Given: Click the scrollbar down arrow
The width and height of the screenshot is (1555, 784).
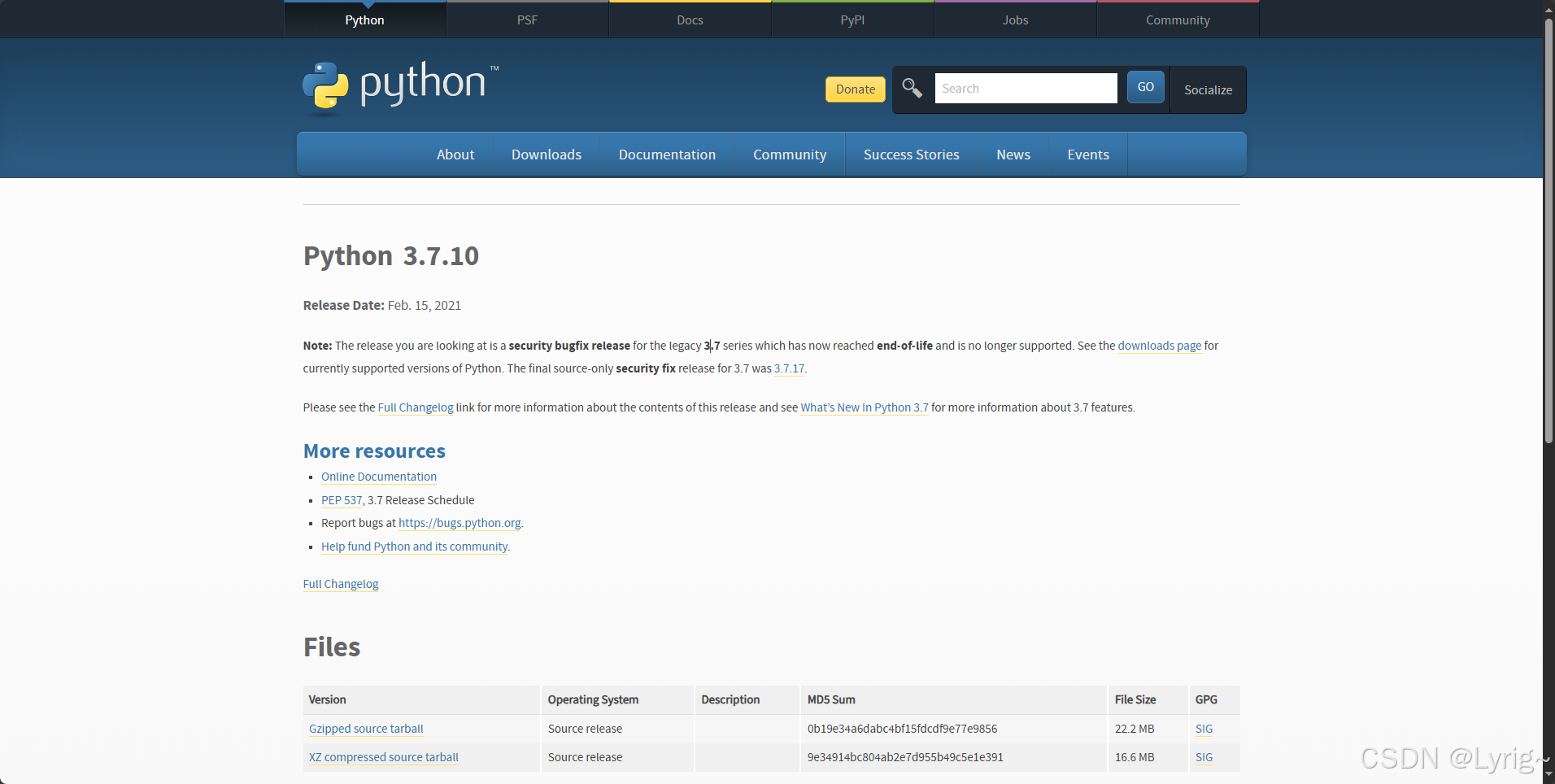Looking at the screenshot, I should click(1548, 776).
